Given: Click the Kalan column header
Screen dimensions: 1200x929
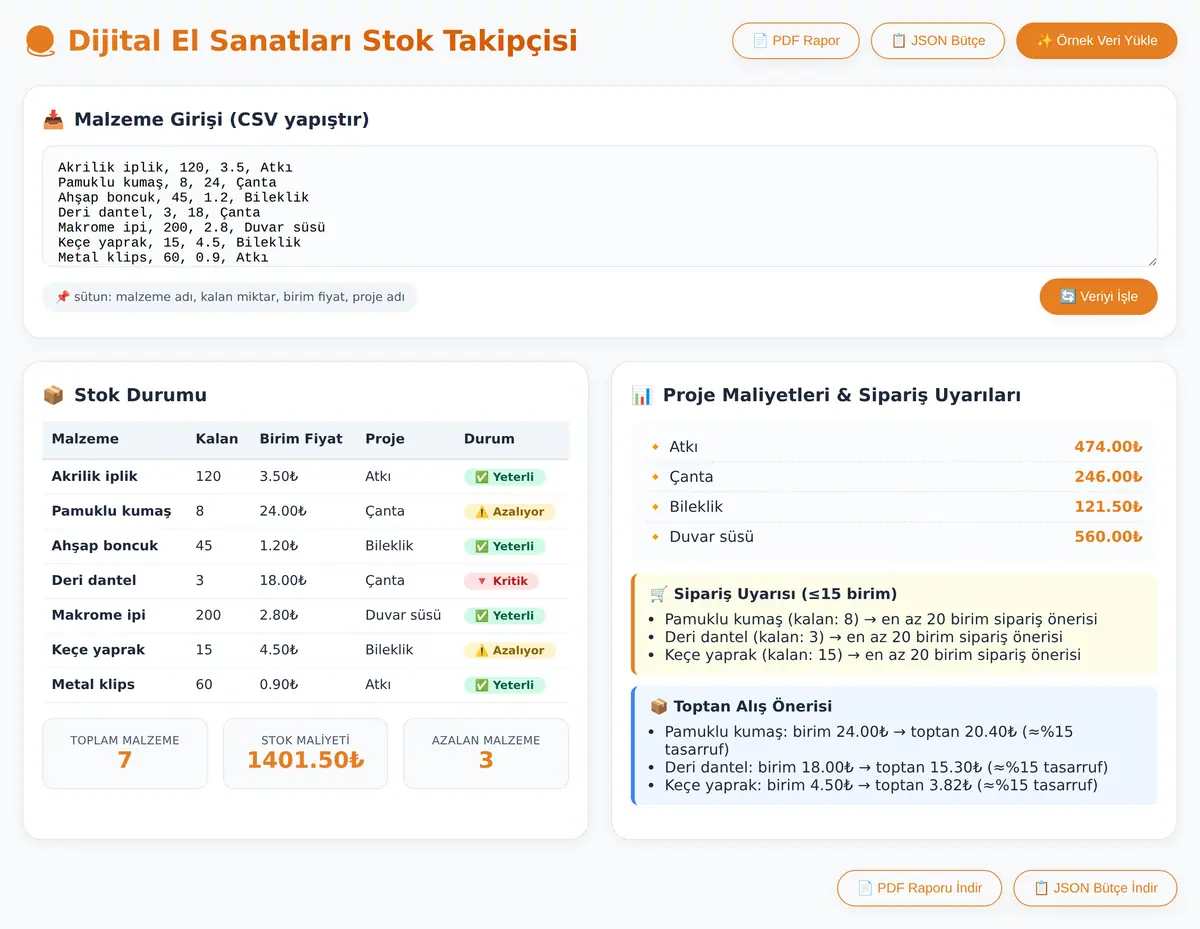Looking at the screenshot, I should tap(217, 439).
